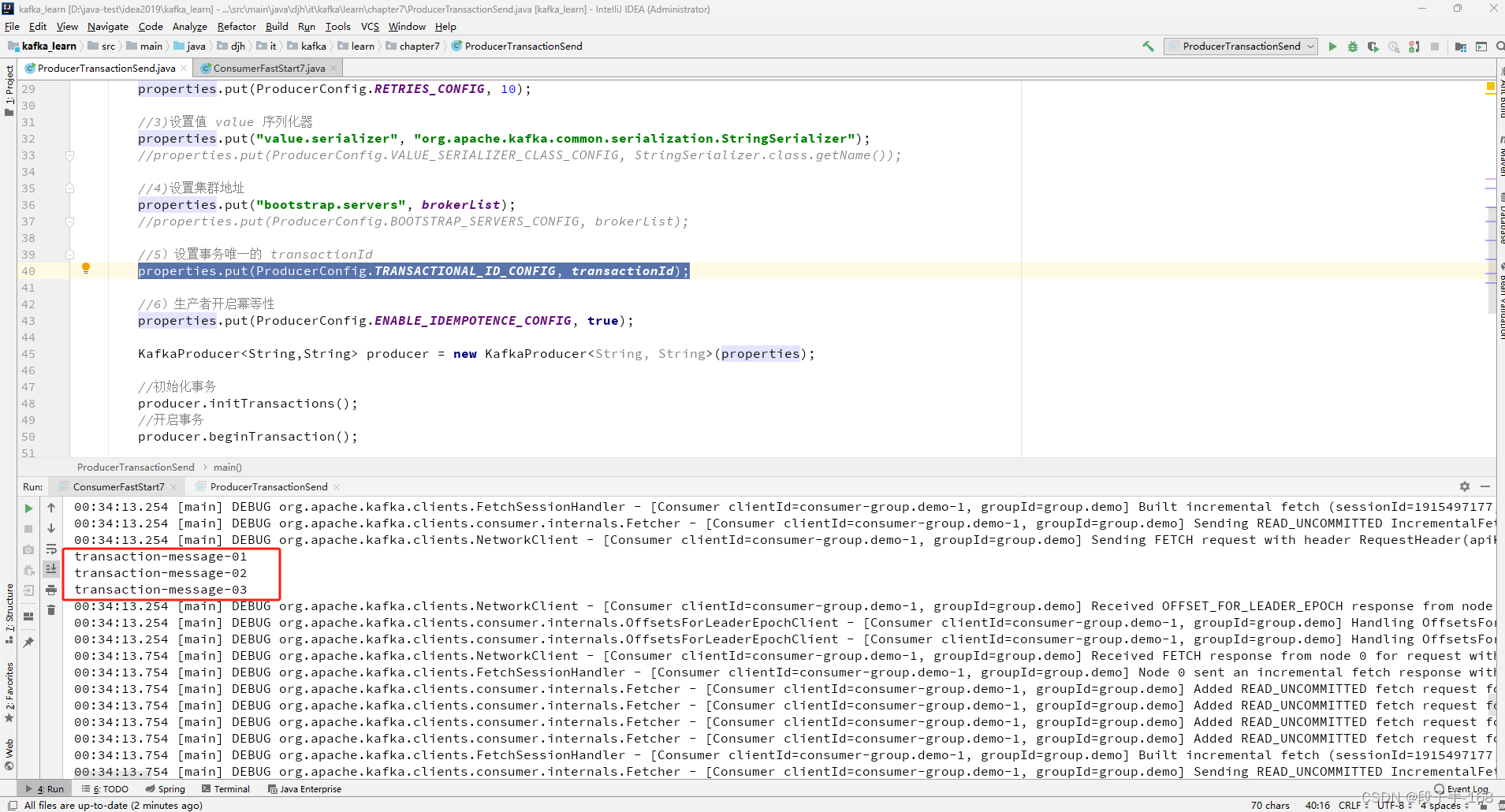The height and width of the screenshot is (812, 1505).
Task: Stop the process in Run panel sidebar
Action: click(28, 529)
